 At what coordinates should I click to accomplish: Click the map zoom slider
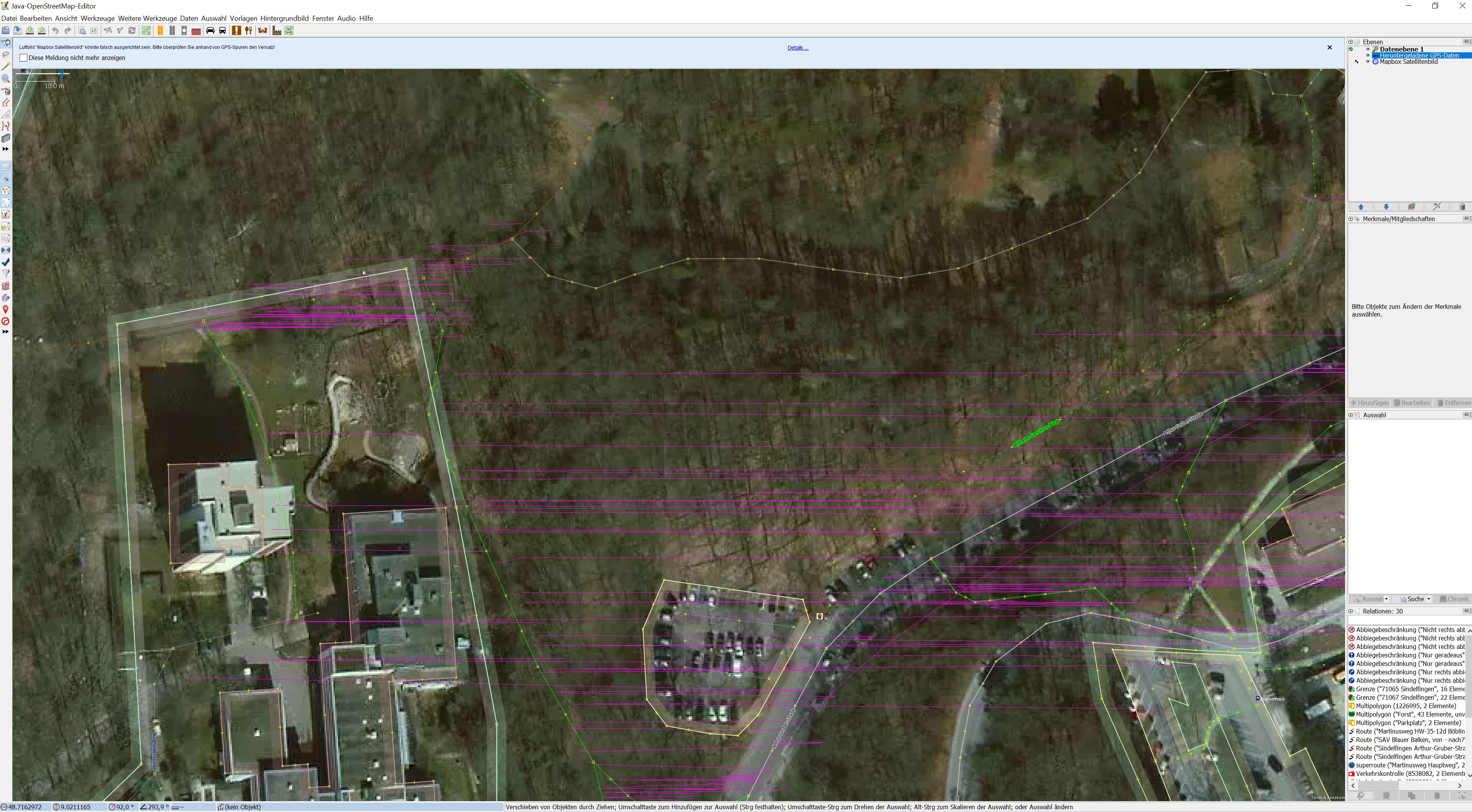coord(62,74)
